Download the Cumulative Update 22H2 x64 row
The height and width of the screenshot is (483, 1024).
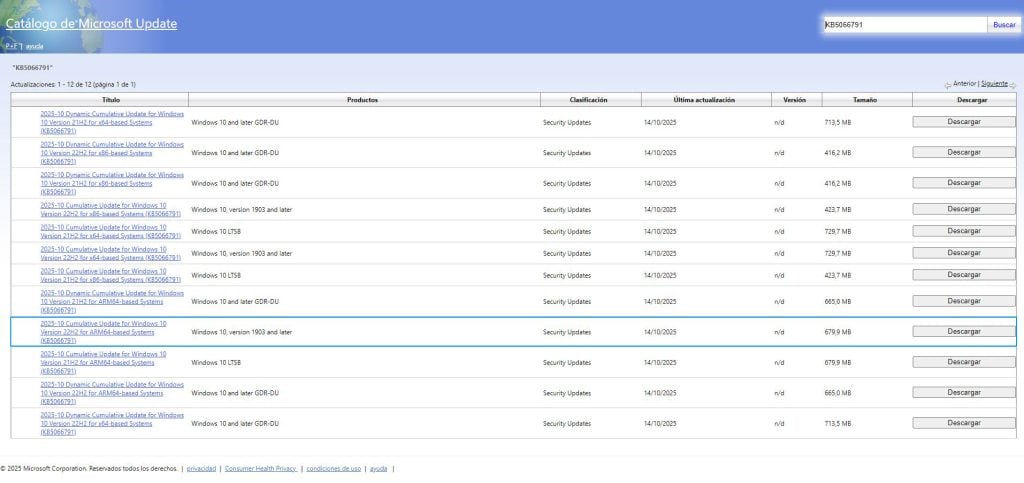coord(963,253)
